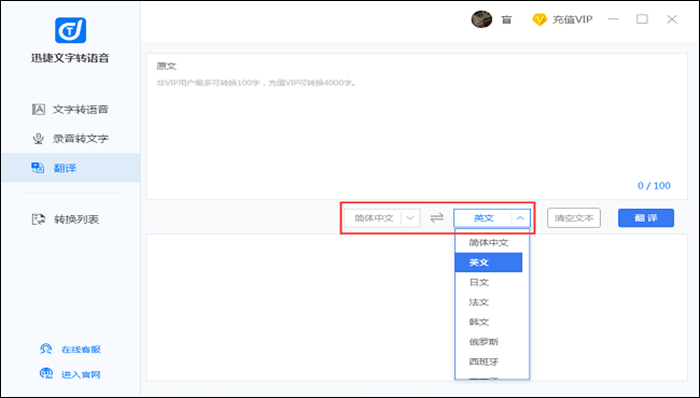Screen dimensions: 700x398
Task: Click the headset customer service icon
Action: point(46,349)
